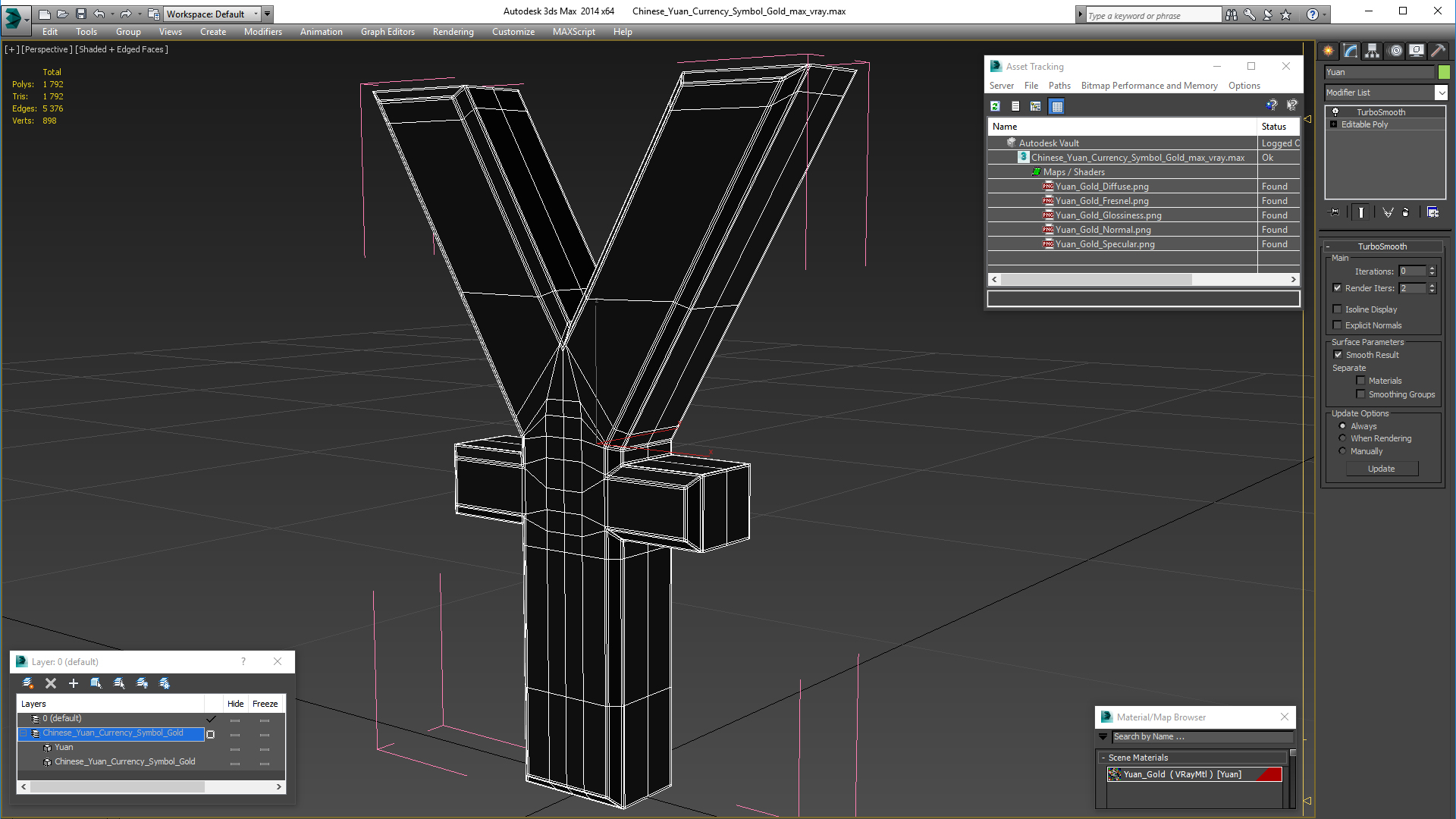The width and height of the screenshot is (1456, 819).
Task: Open the Rendering menu
Action: click(453, 32)
